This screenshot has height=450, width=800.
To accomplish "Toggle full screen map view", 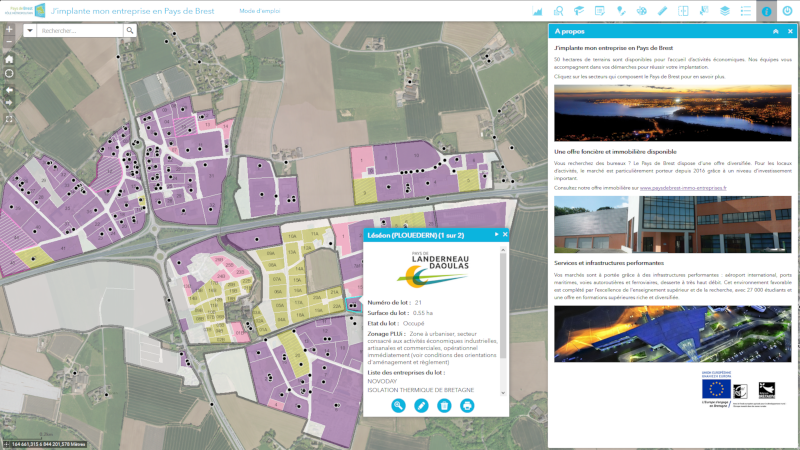I will 9,118.
